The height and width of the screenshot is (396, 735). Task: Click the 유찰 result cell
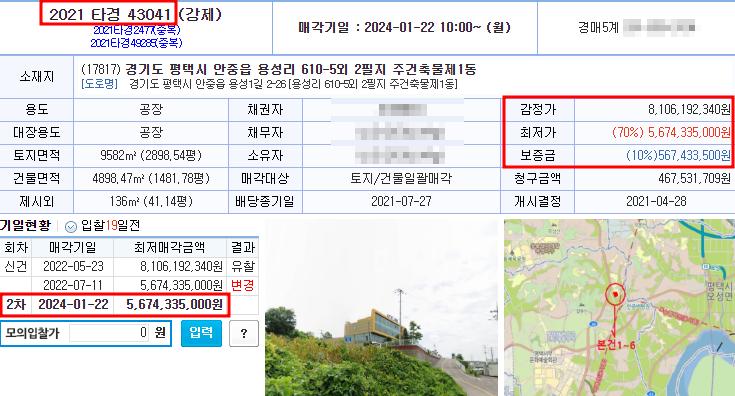243,267
